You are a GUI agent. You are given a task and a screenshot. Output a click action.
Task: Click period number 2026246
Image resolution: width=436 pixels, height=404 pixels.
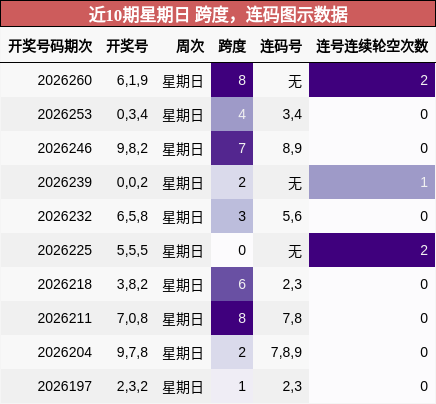65,148
